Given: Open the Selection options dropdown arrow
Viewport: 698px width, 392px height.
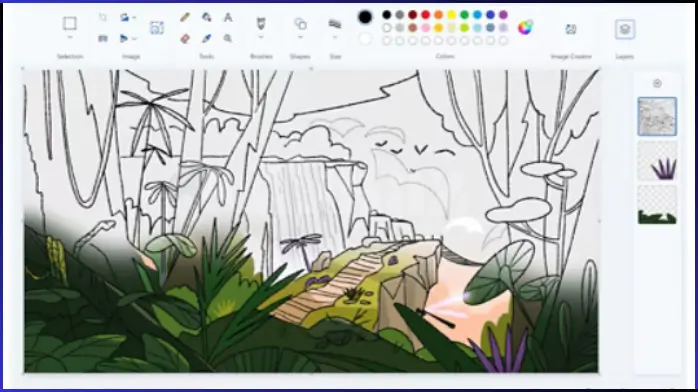Looking at the screenshot, I should pos(69,38).
